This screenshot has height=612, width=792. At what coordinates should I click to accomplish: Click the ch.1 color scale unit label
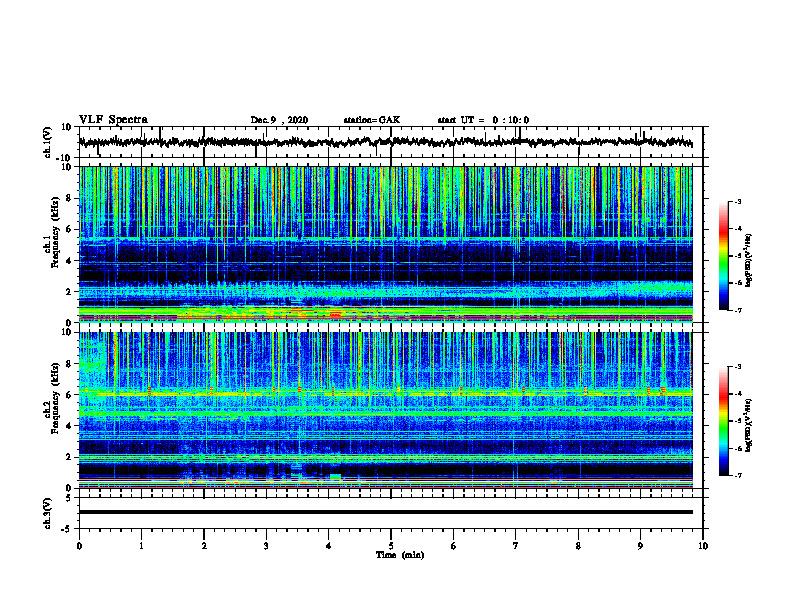[749, 260]
